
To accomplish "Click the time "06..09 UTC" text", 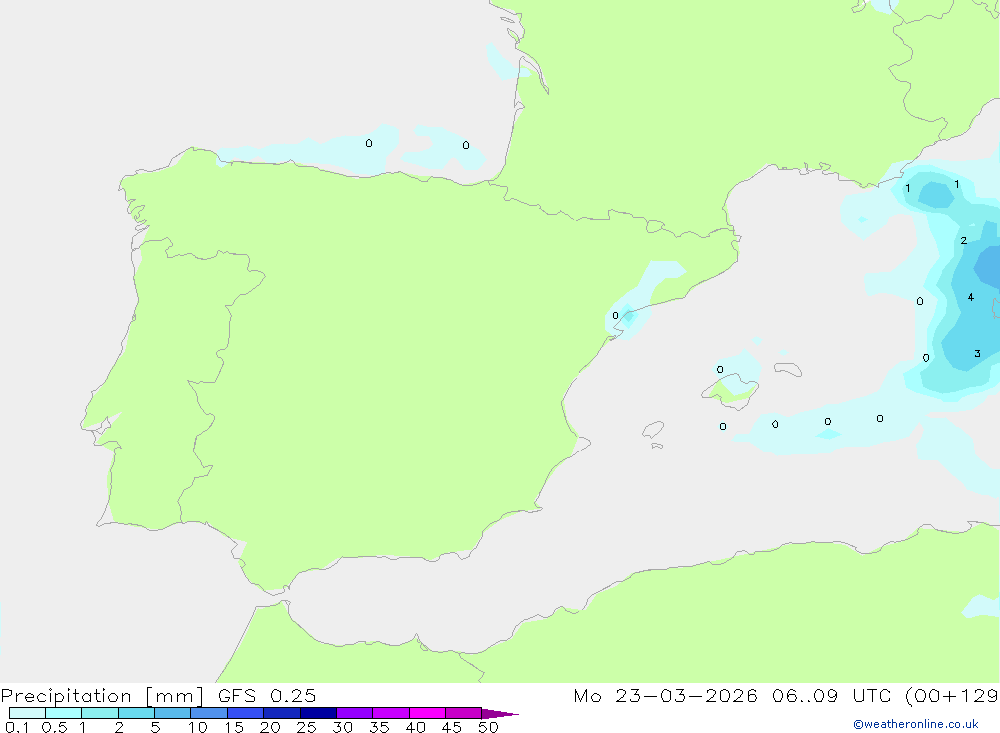I will point(832,696).
